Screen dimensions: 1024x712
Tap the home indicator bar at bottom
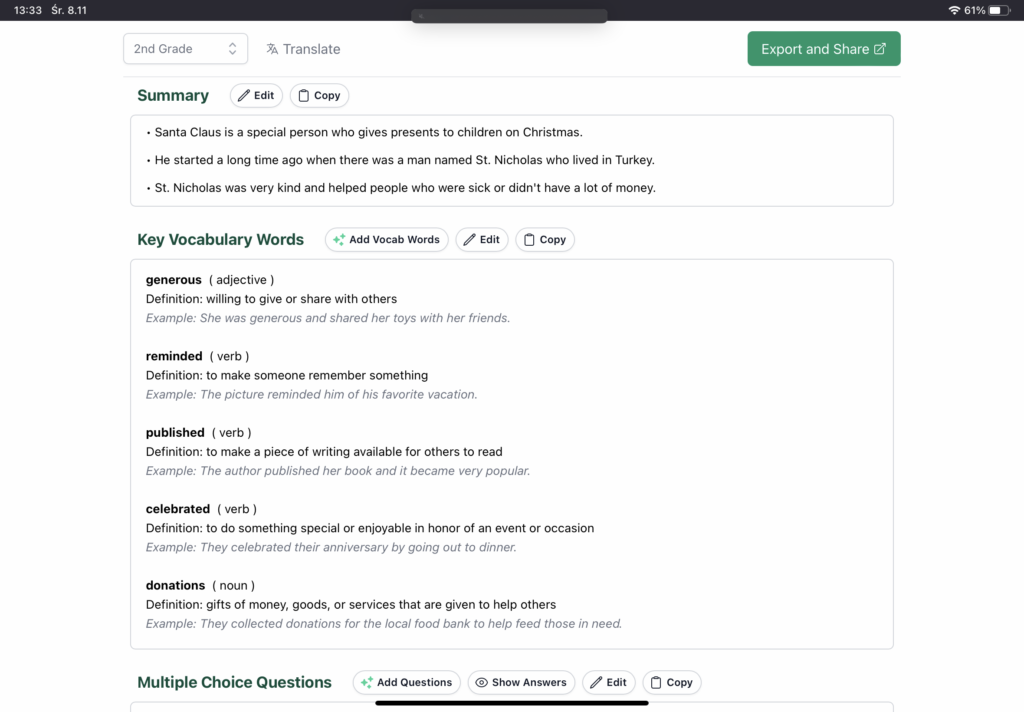click(512, 703)
